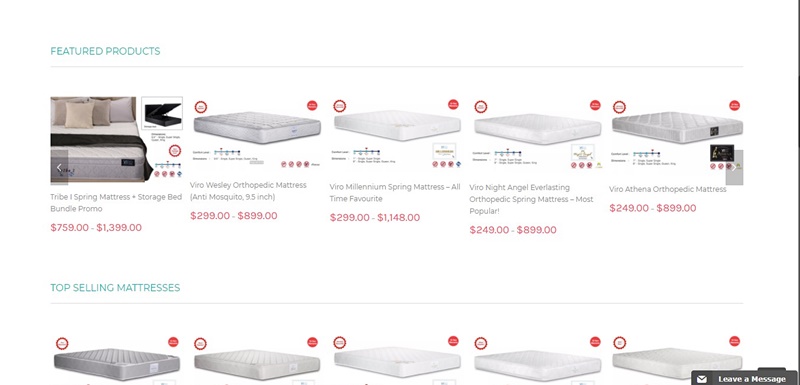Click the red badge on the Viro Wesley image
The width and height of the screenshot is (800, 385).
pyautogui.click(x=312, y=106)
